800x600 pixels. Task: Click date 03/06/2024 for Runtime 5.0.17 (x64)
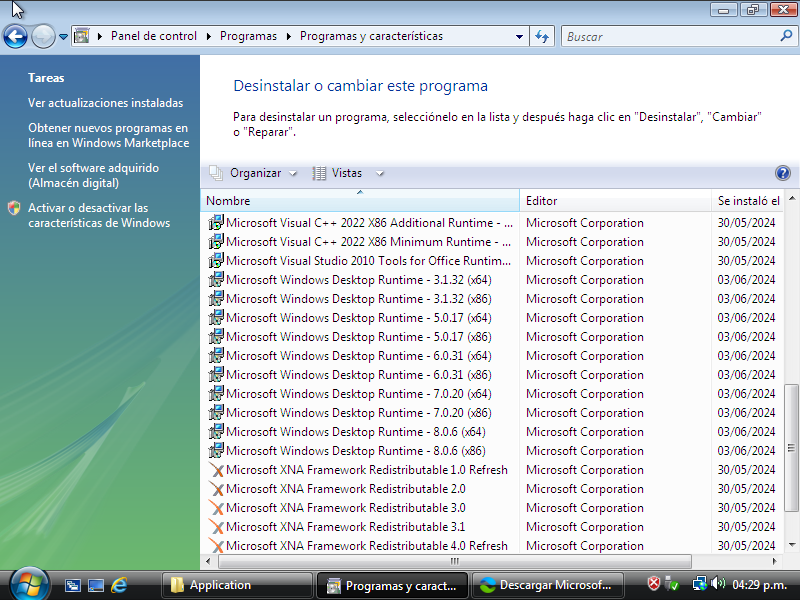pyautogui.click(x=746, y=318)
